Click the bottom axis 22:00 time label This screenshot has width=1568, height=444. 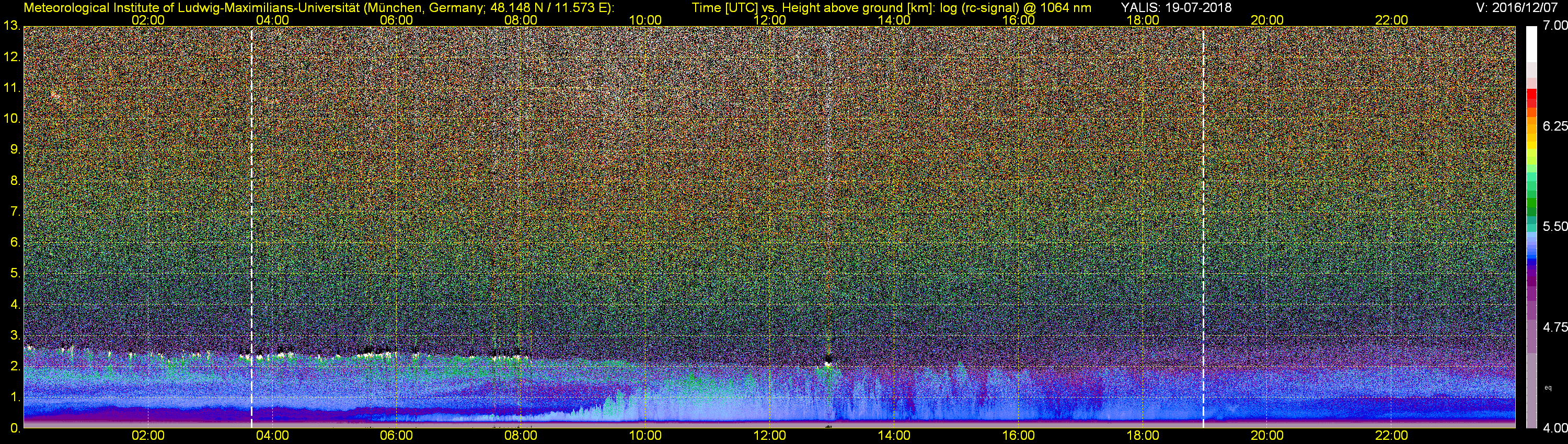pyautogui.click(x=1391, y=436)
